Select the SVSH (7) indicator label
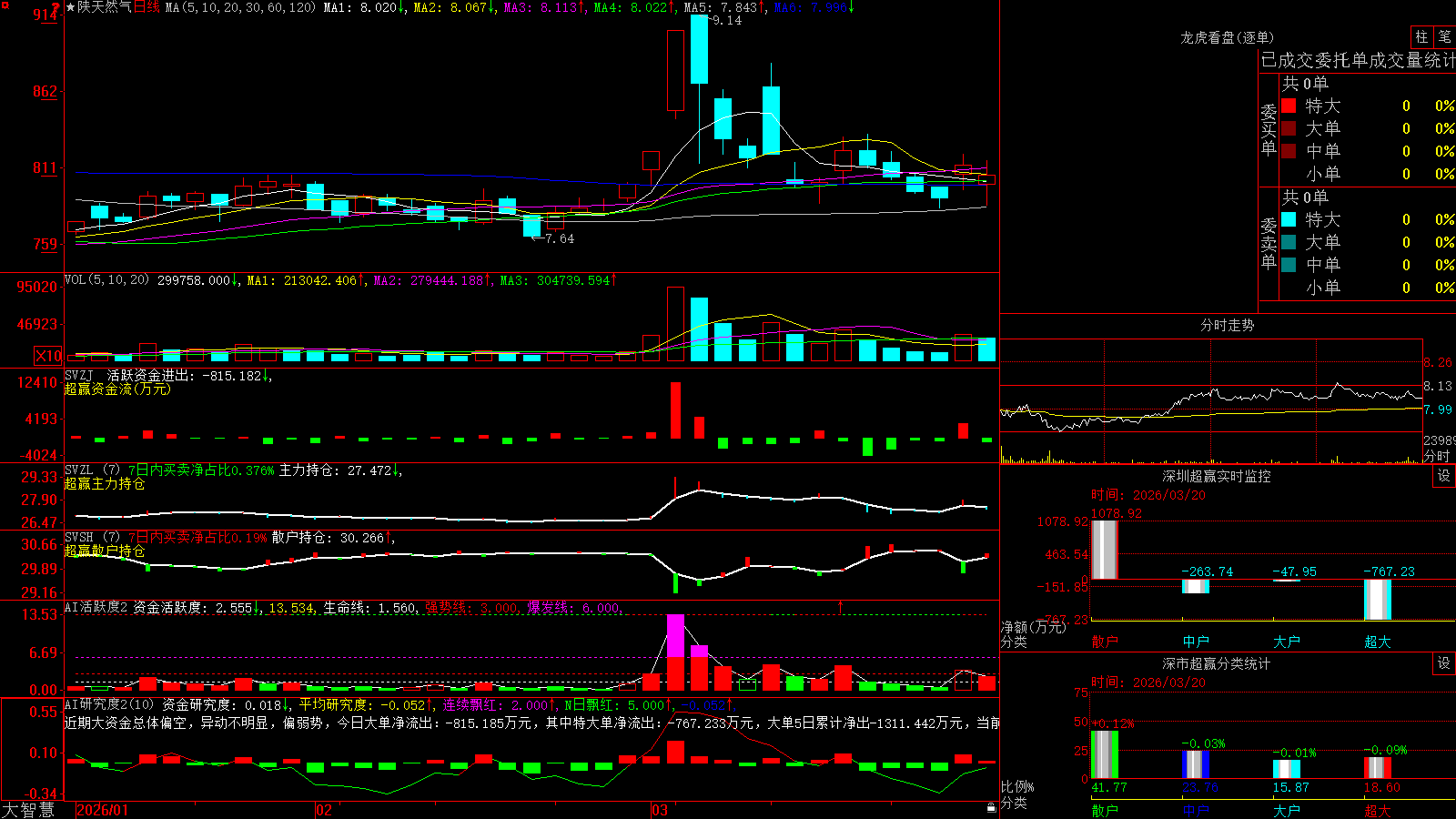 92,538
